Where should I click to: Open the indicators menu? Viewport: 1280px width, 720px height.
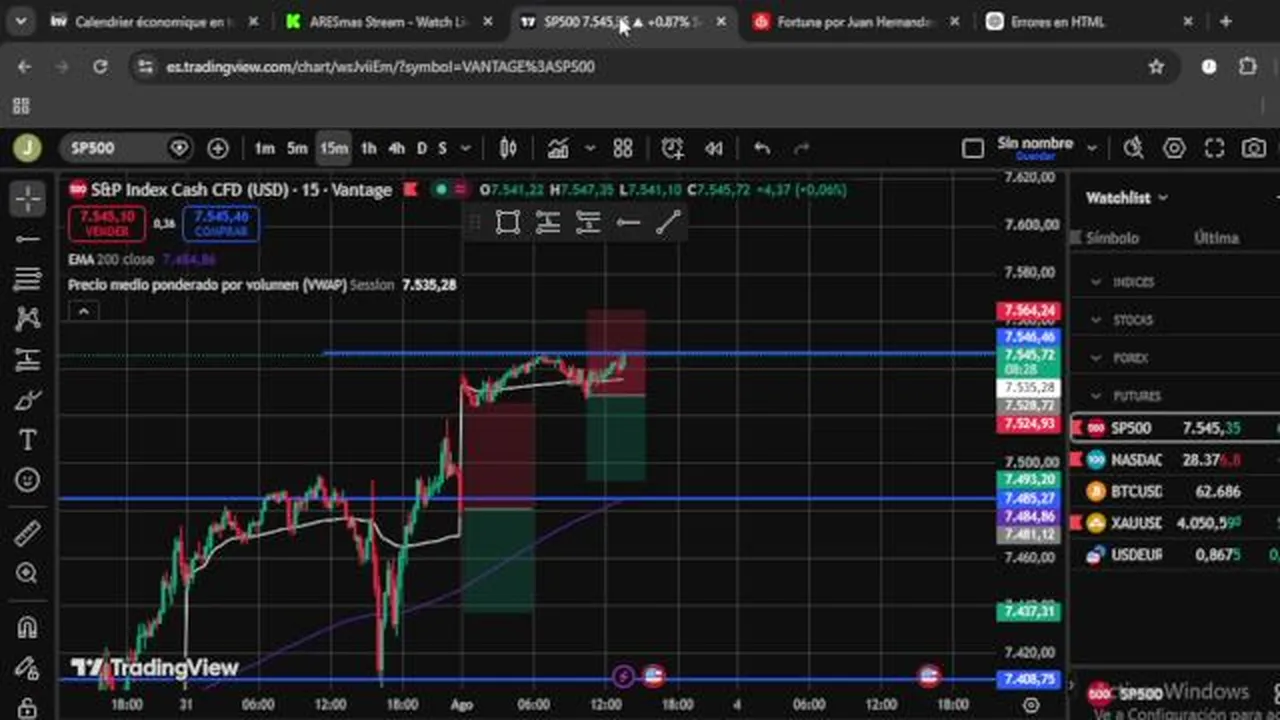(x=558, y=148)
